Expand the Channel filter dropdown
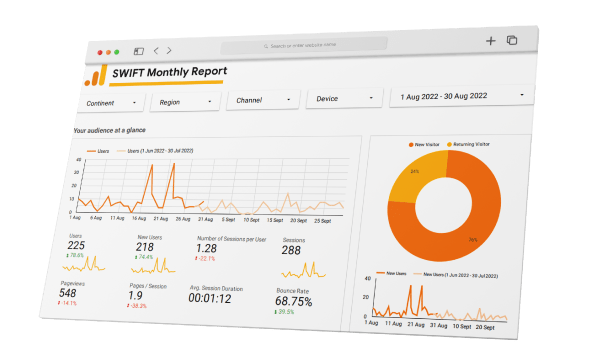 coord(263,100)
